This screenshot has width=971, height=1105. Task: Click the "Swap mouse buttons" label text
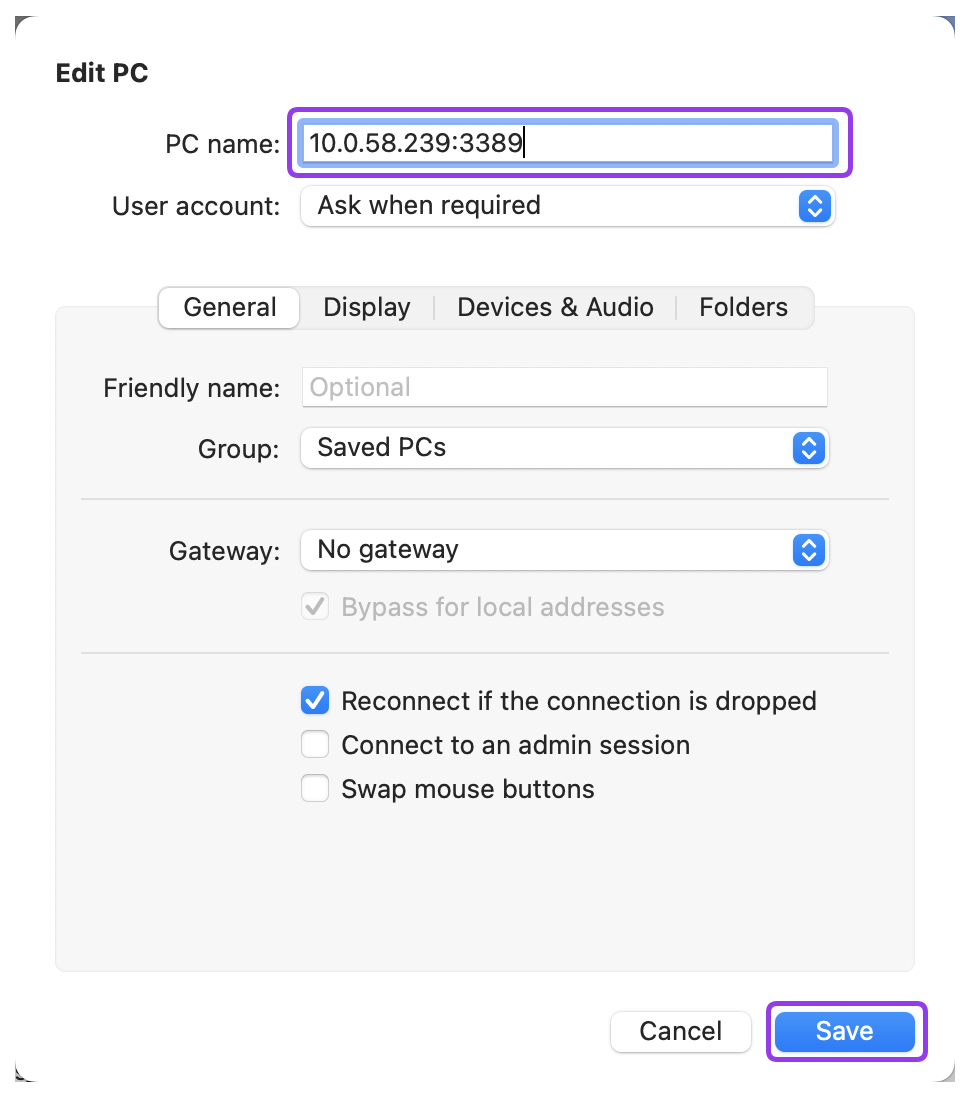(467, 788)
